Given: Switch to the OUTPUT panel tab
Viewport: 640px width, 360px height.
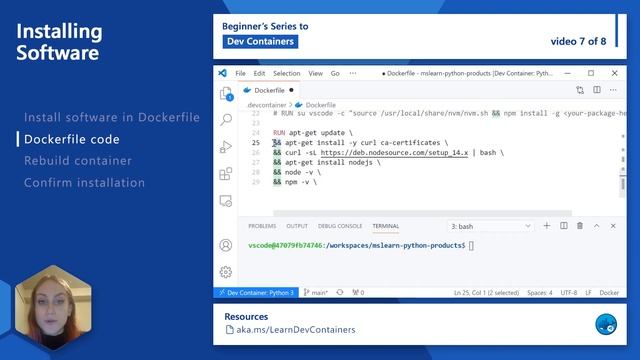Looking at the screenshot, I should pyautogui.click(x=297, y=226).
